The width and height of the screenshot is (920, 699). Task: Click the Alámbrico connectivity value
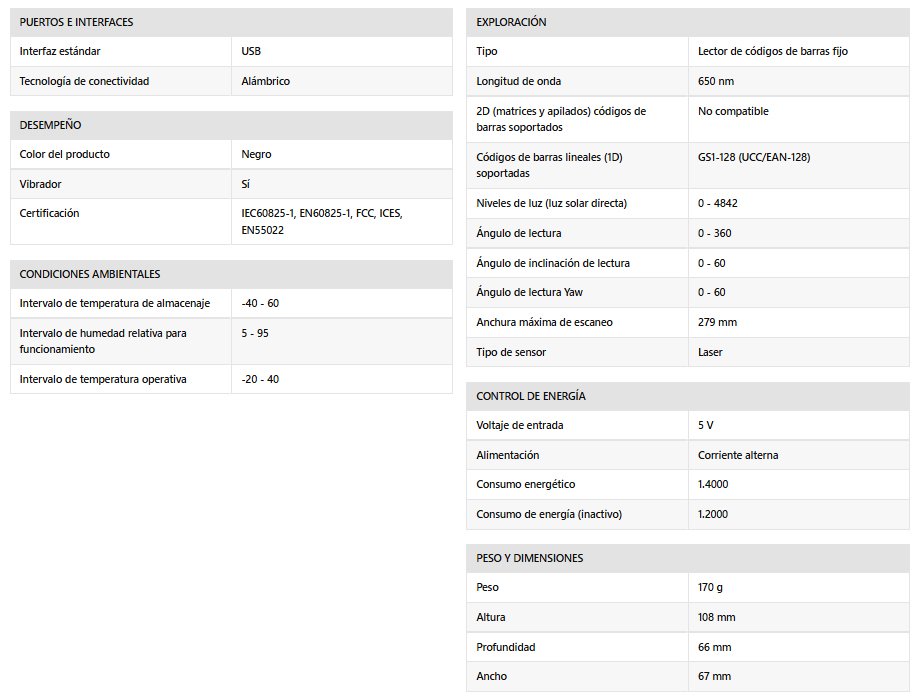coord(266,81)
